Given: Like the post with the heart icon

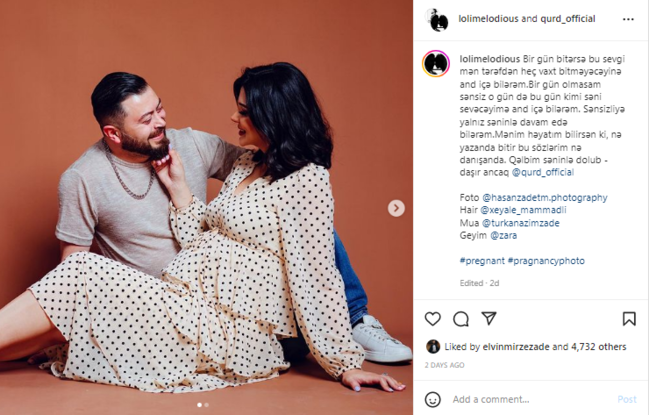Looking at the screenshot, I should (x=433, y=319).
